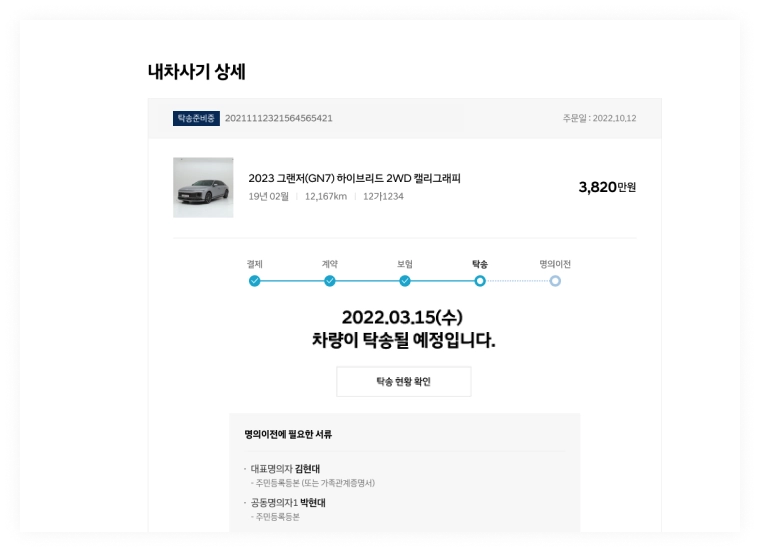Click the 대표명의자 김현대 line
Image resolution: width=760 pixels, height=552 pixels.
[285, 469]
